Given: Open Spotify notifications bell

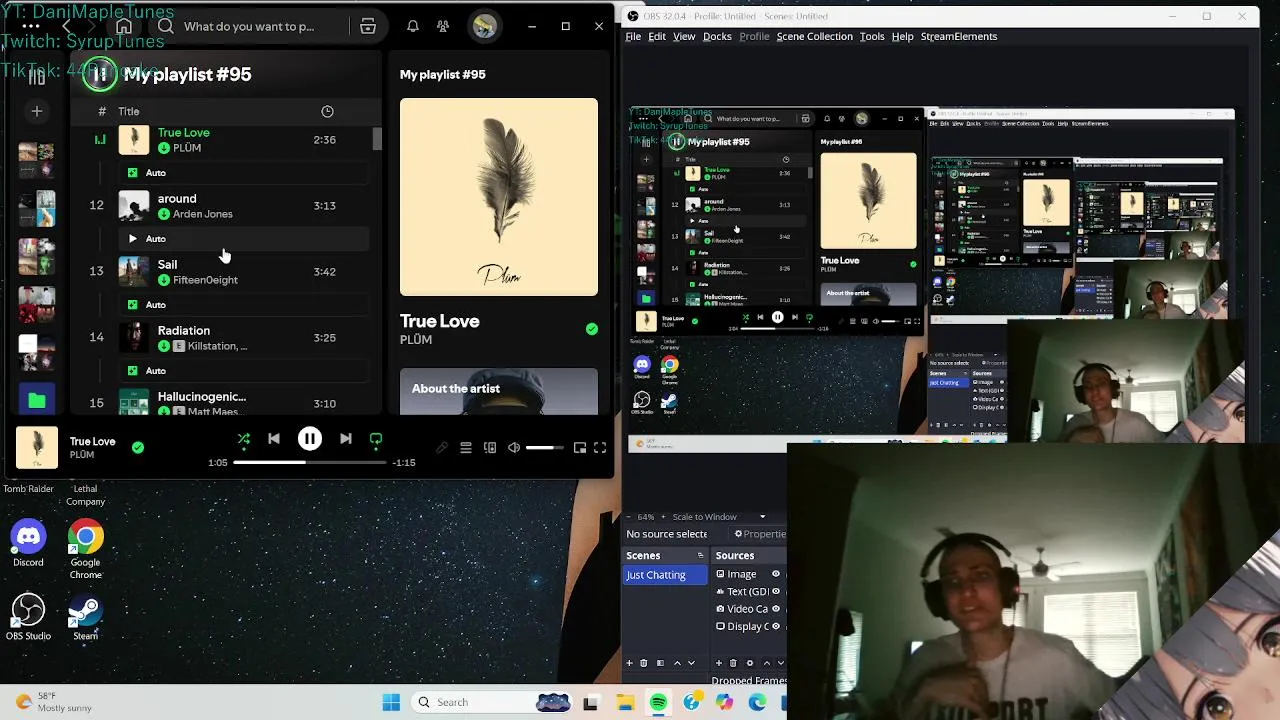Looking at the screenshot, I should click(412, 27).
